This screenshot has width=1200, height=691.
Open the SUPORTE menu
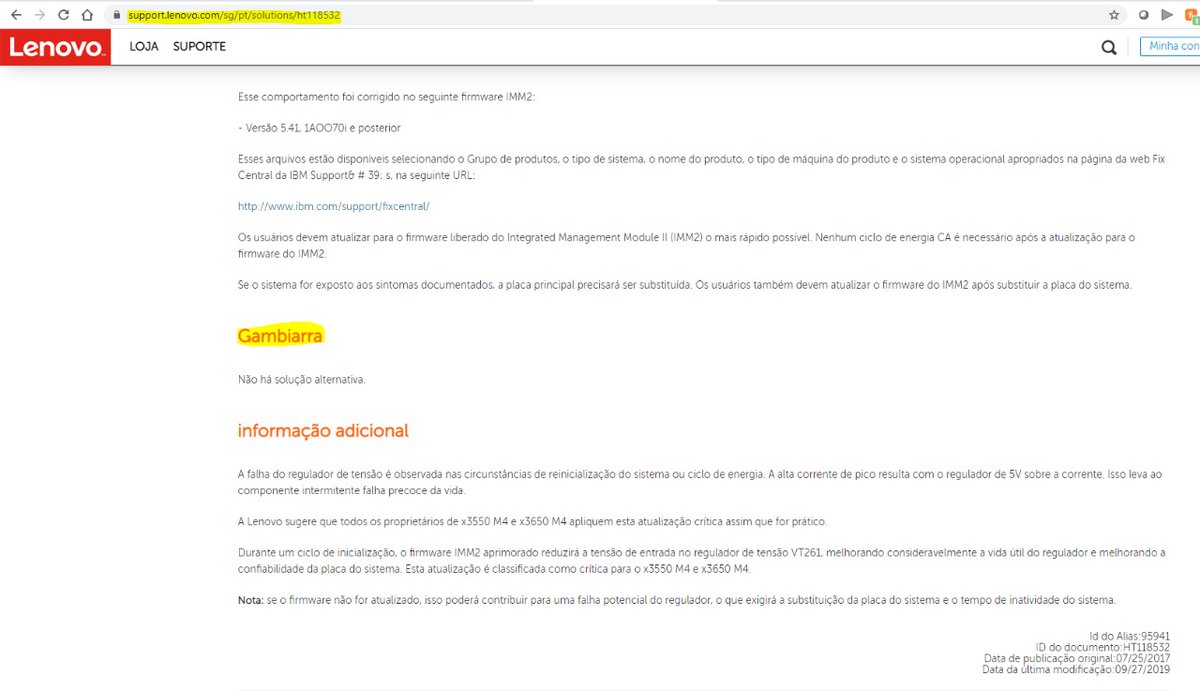pos(199,47)
